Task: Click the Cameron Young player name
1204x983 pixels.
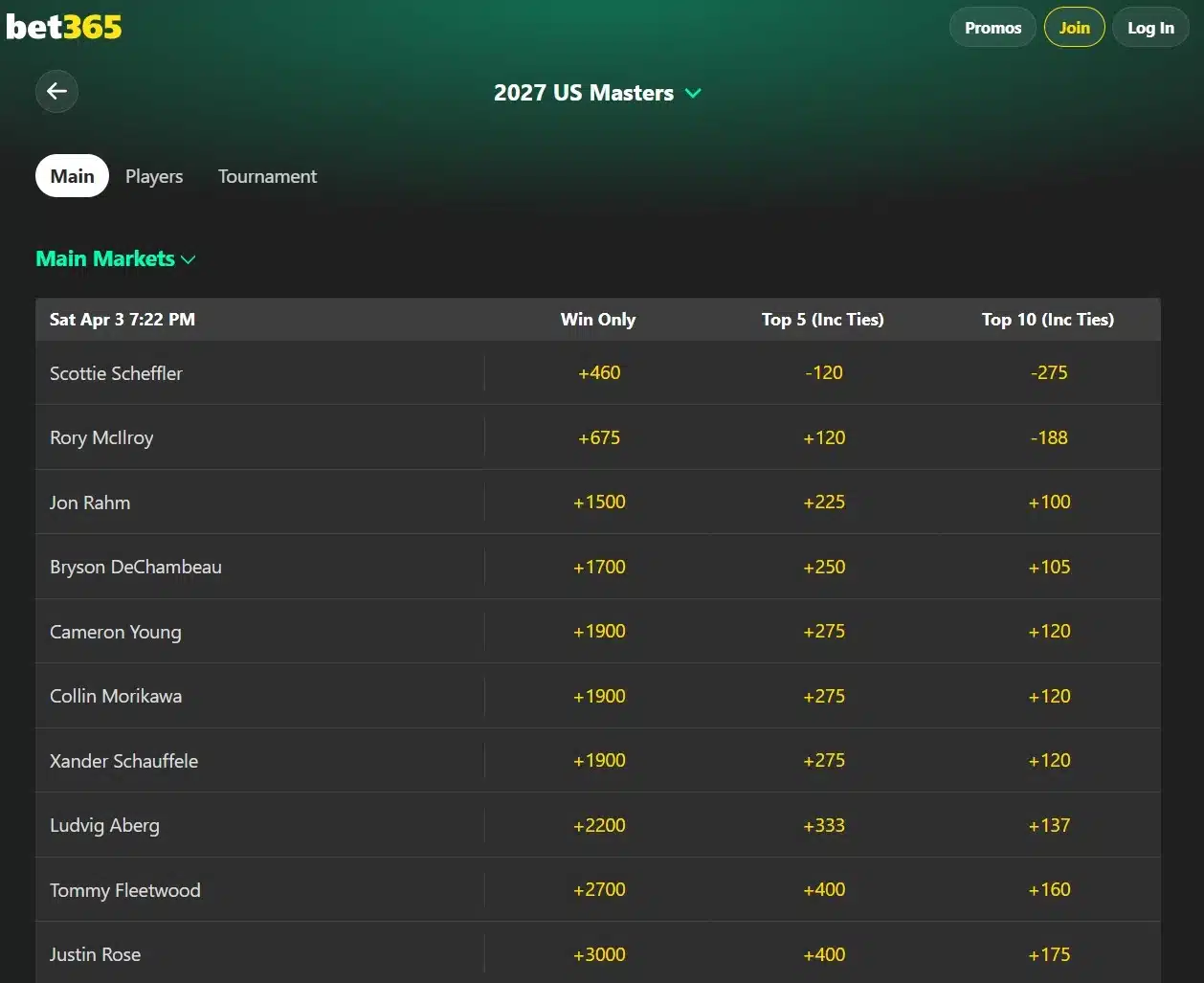Action: [x=116, y=632]
